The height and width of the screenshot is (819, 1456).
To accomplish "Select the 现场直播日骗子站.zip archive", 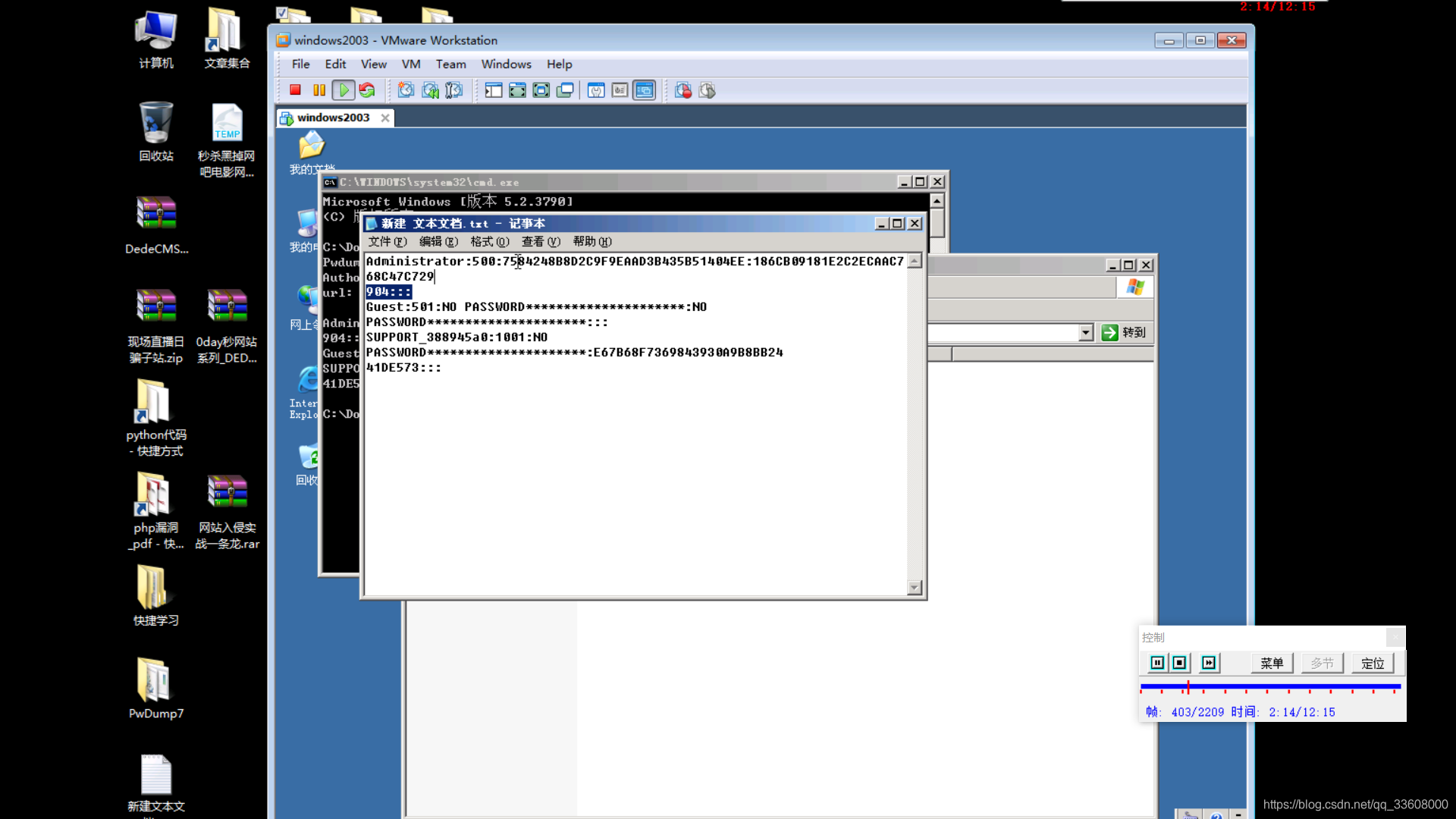I will click(156, 326).
